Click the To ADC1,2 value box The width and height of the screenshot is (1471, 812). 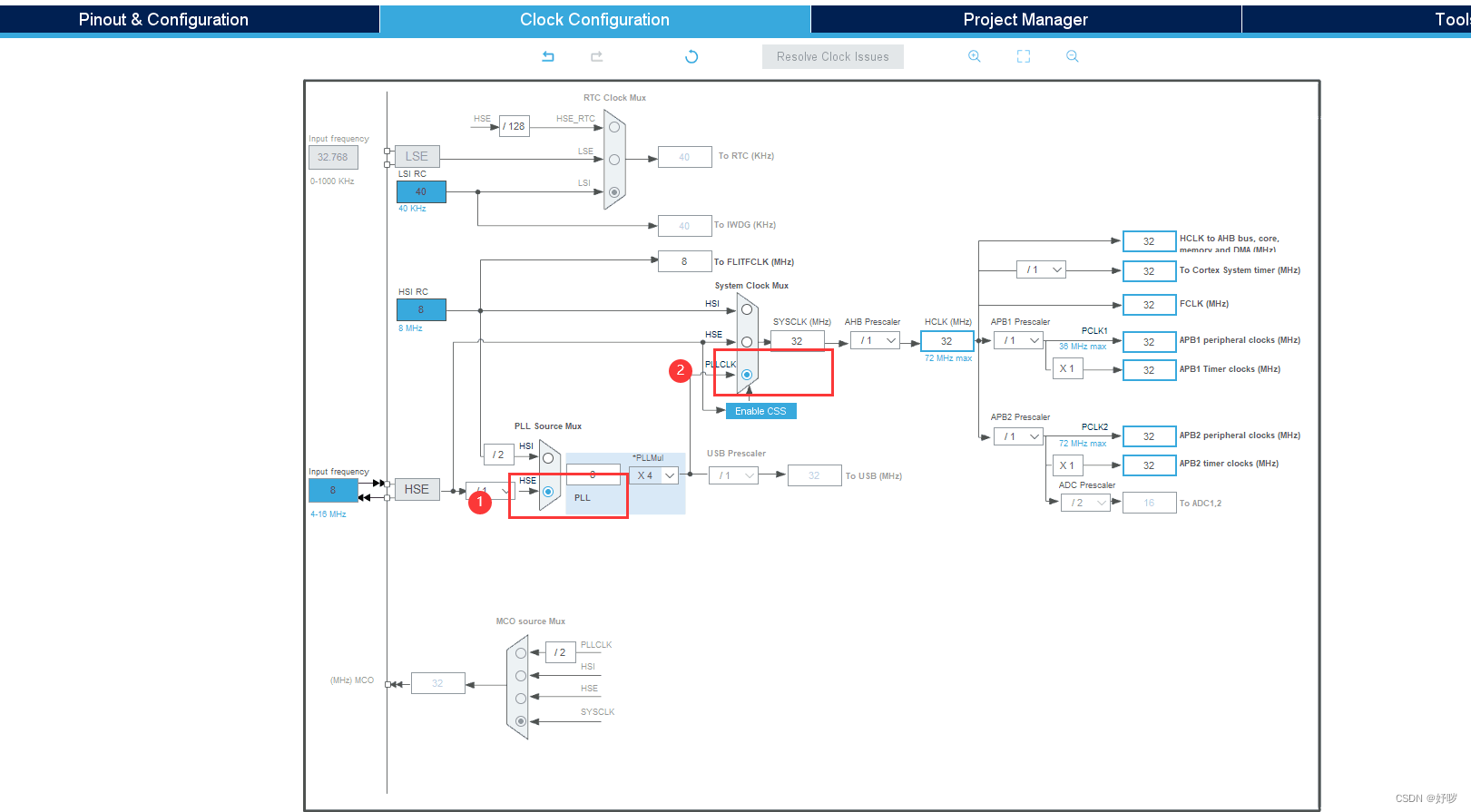[x=1149, y=503]
